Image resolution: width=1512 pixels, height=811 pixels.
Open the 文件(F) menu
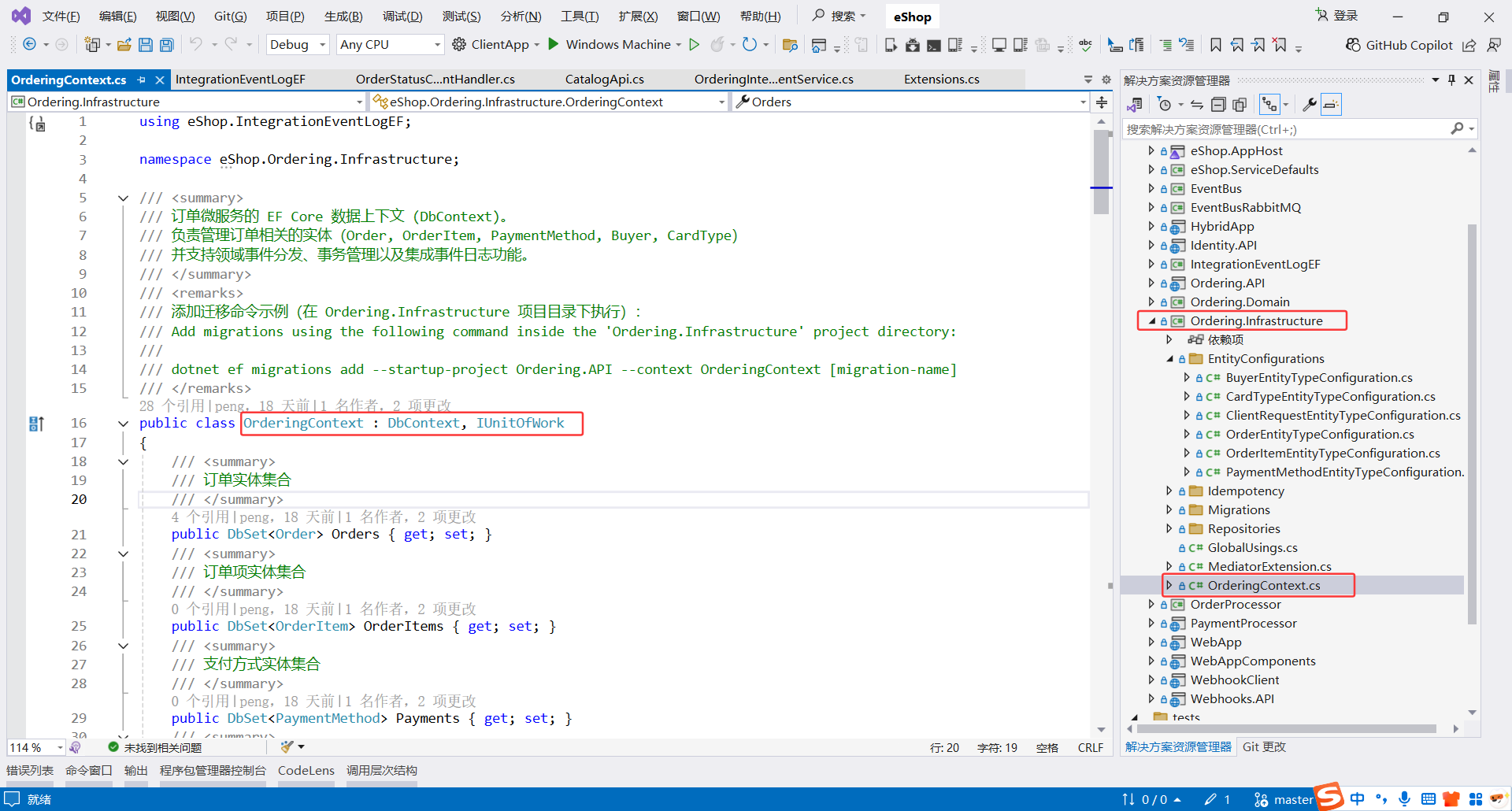[61, 17]
